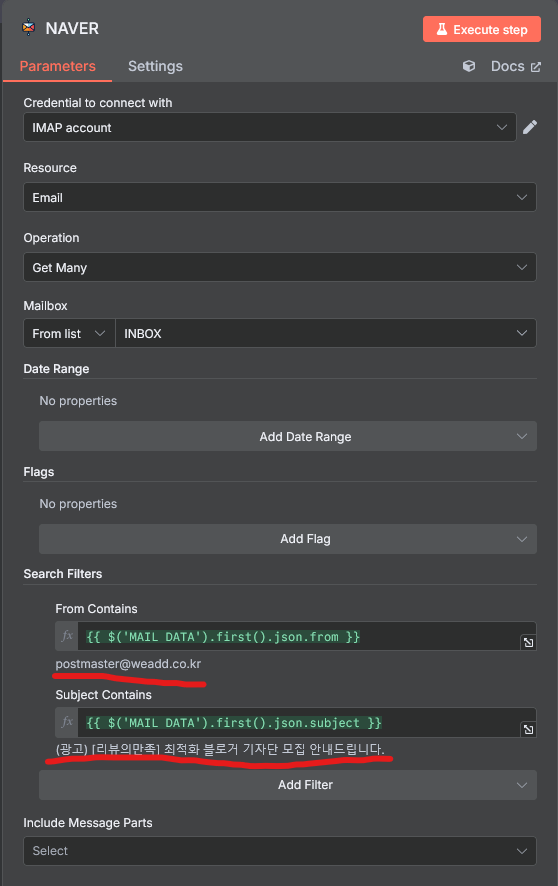Click the Search Filters section label
The image size is (558, 886).
point(63,574)
